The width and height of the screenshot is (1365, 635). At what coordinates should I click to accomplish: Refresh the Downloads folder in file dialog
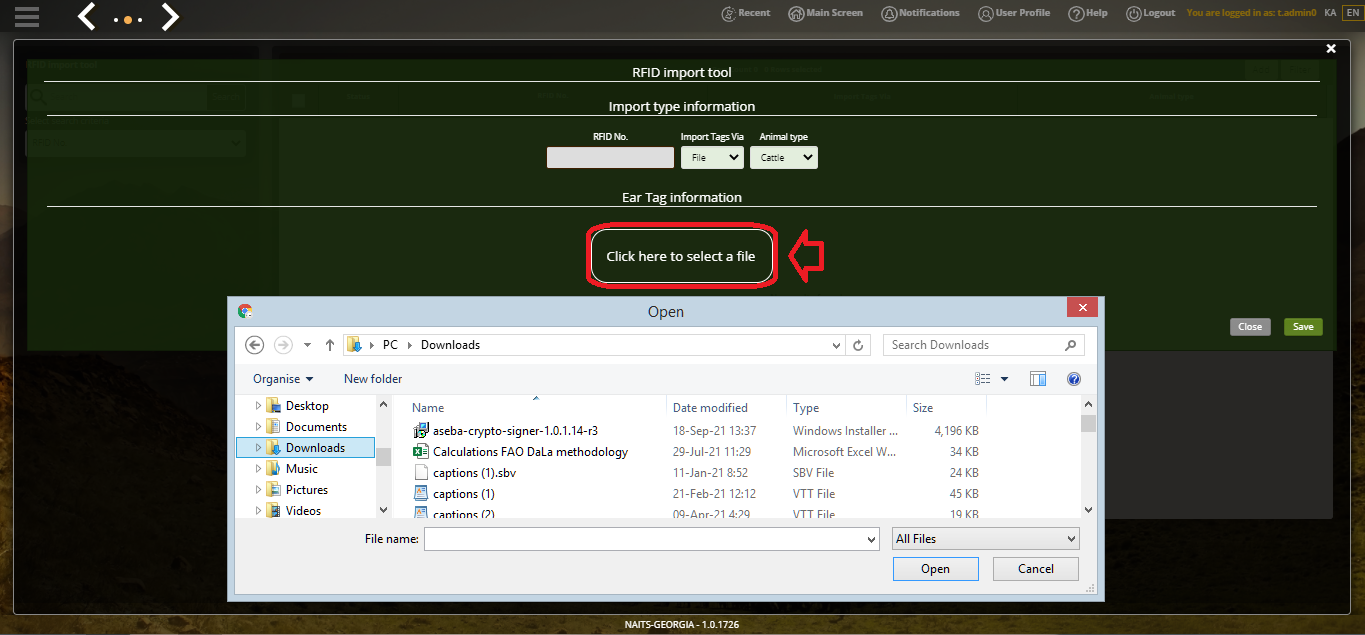[858, 345]
